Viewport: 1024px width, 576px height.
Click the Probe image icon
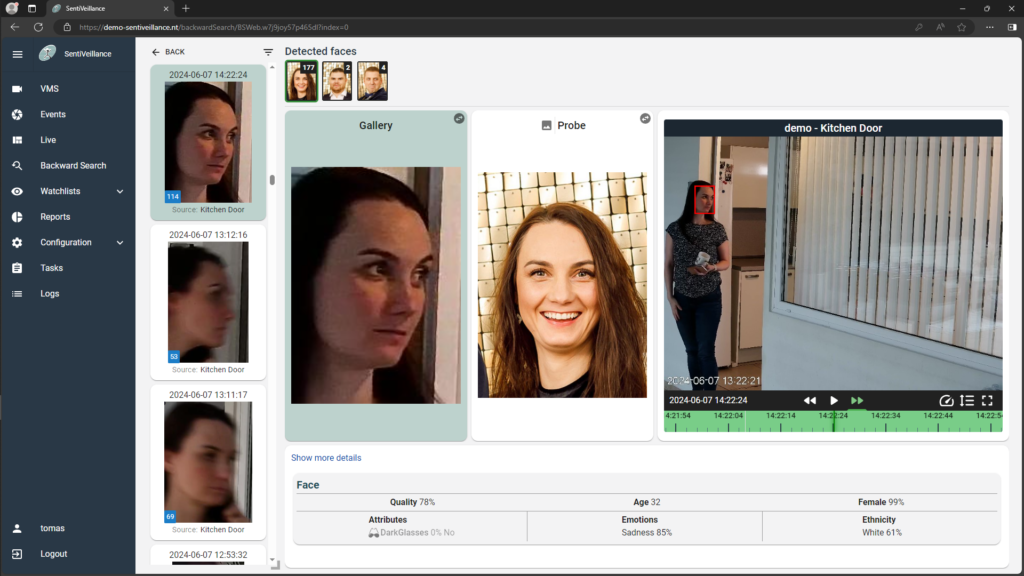coord(547,125)
